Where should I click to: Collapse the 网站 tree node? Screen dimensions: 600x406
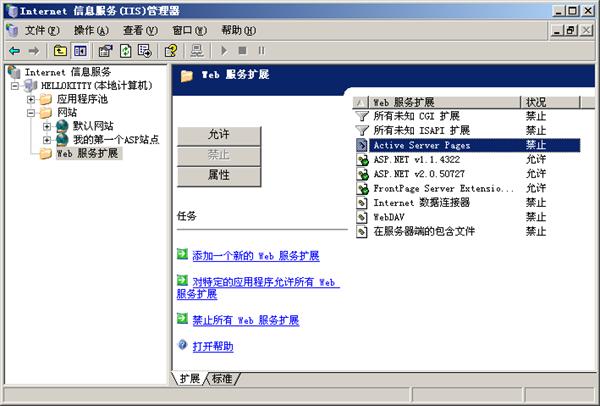click(31, 113)
